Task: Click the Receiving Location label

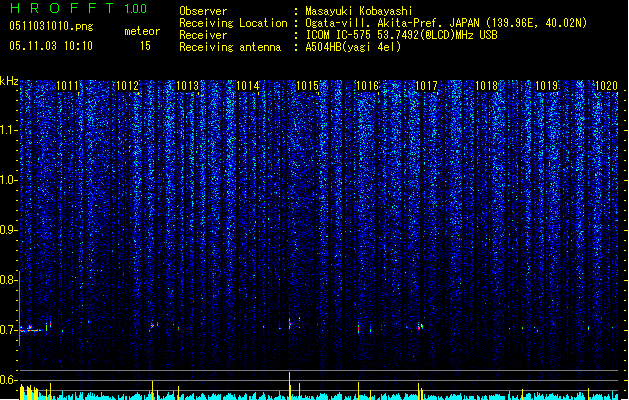Action: click(x=233, y=23)
